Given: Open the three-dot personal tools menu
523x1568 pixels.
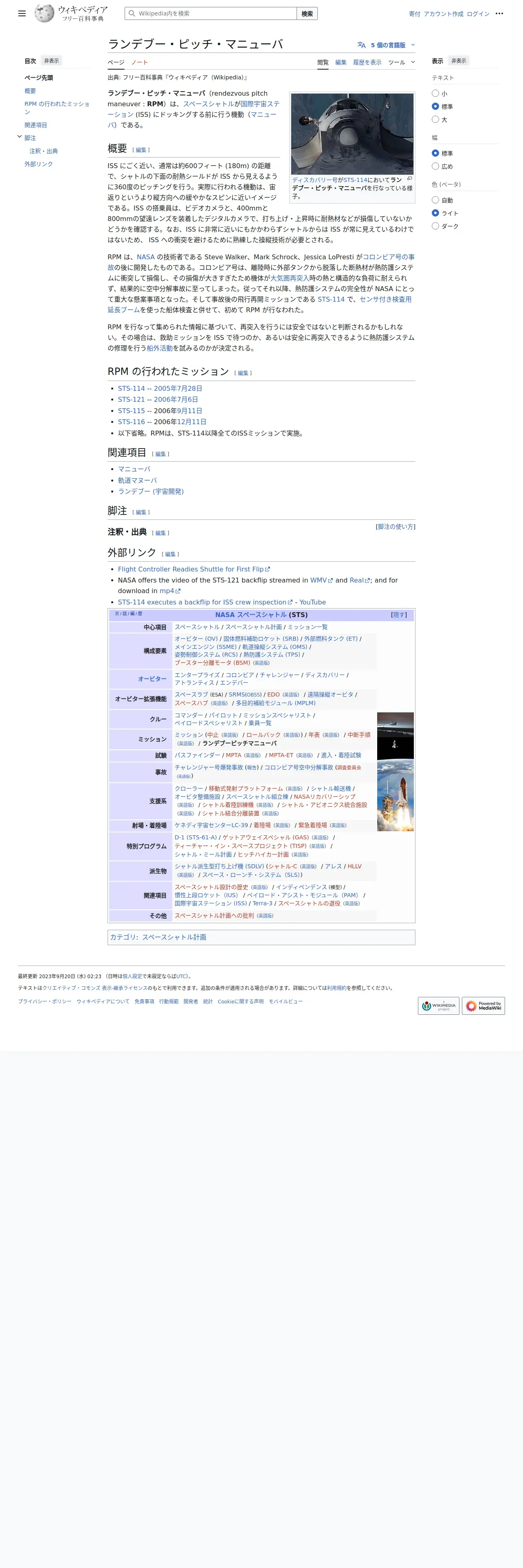Looking at the screenshot, I should (499, 13).
